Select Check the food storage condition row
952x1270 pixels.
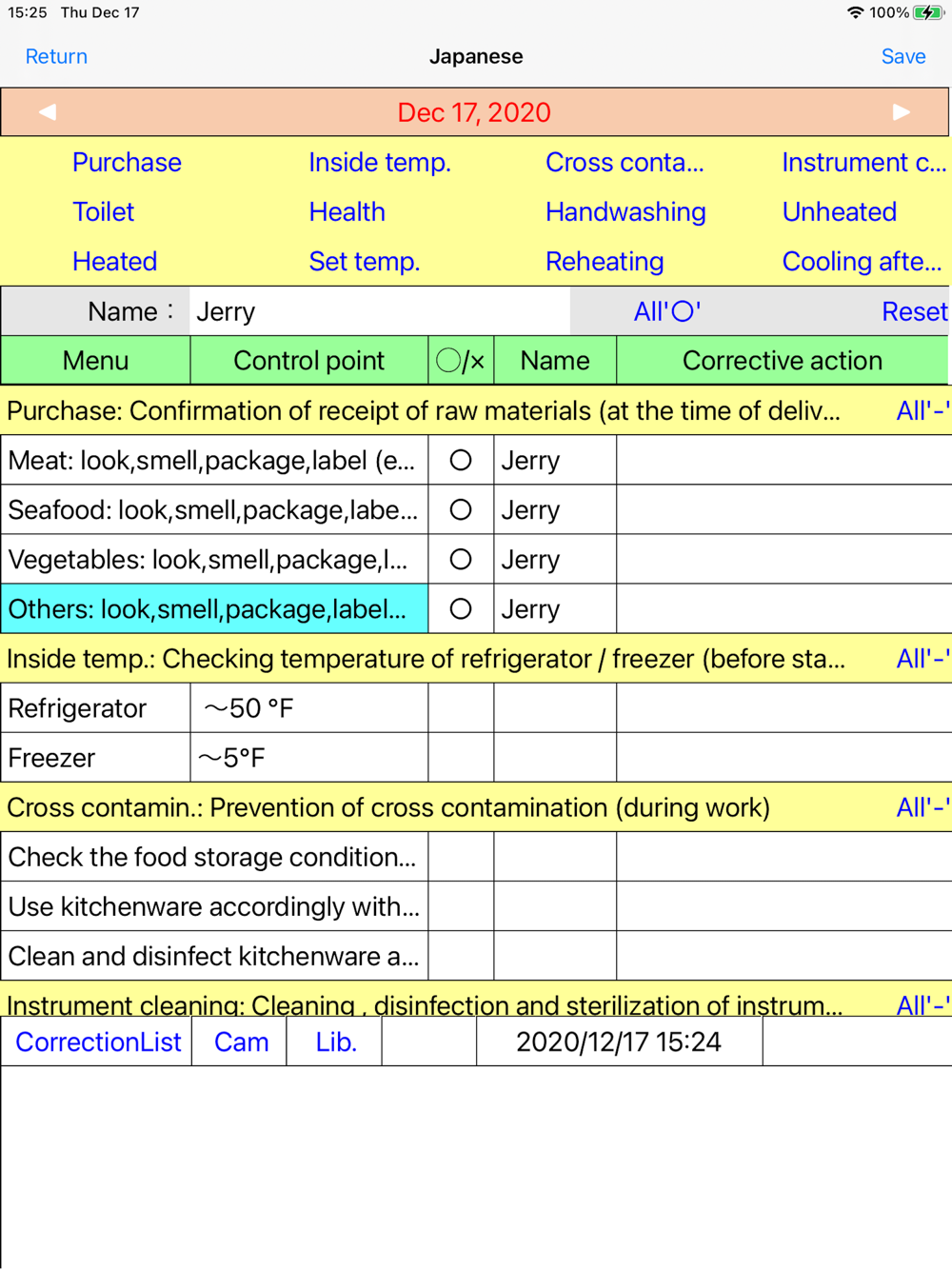(214, 857)
